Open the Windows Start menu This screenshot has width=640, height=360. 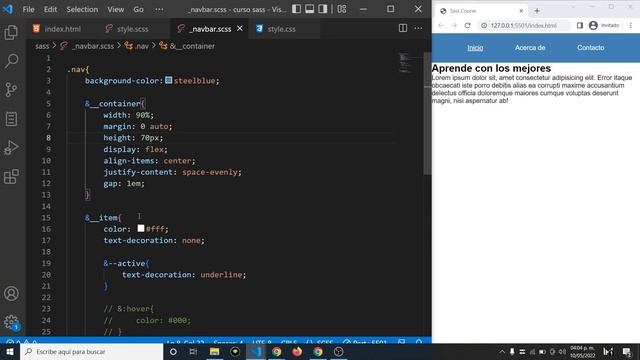[9, 351]
